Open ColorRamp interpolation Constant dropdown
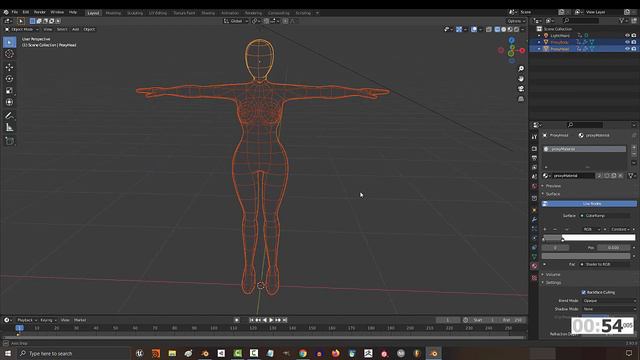 coord(620,229)
